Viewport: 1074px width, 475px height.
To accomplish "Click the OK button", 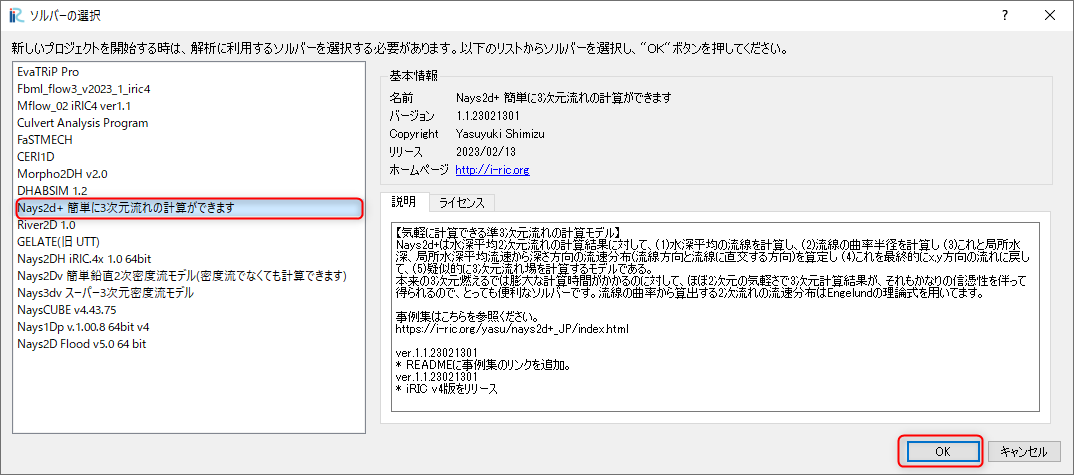I will tap(942, 451).
